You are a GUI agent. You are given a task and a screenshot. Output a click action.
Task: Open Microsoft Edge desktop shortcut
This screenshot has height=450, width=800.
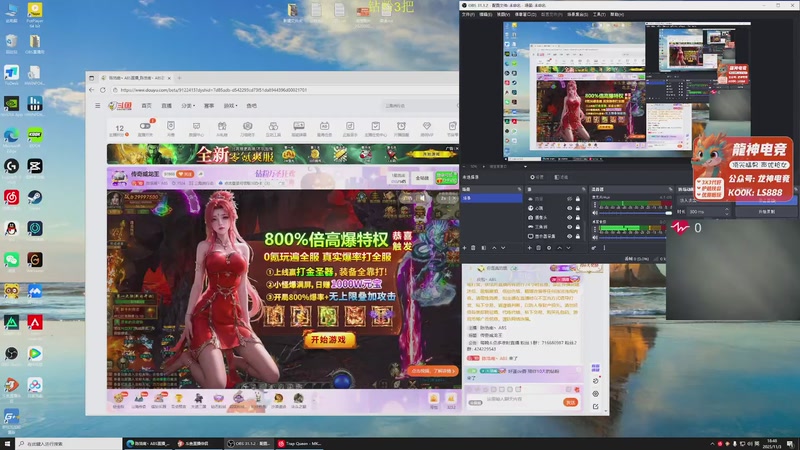click(x=11, y=135)
